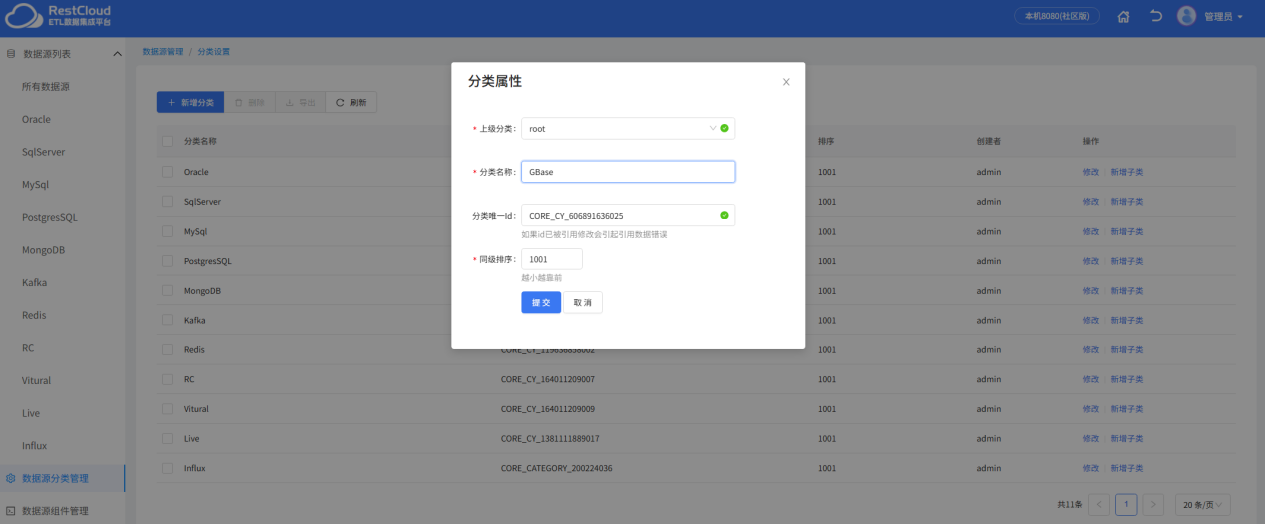
Task: Toggle the select-all header checkbox
Action: (x=168, y=141)
